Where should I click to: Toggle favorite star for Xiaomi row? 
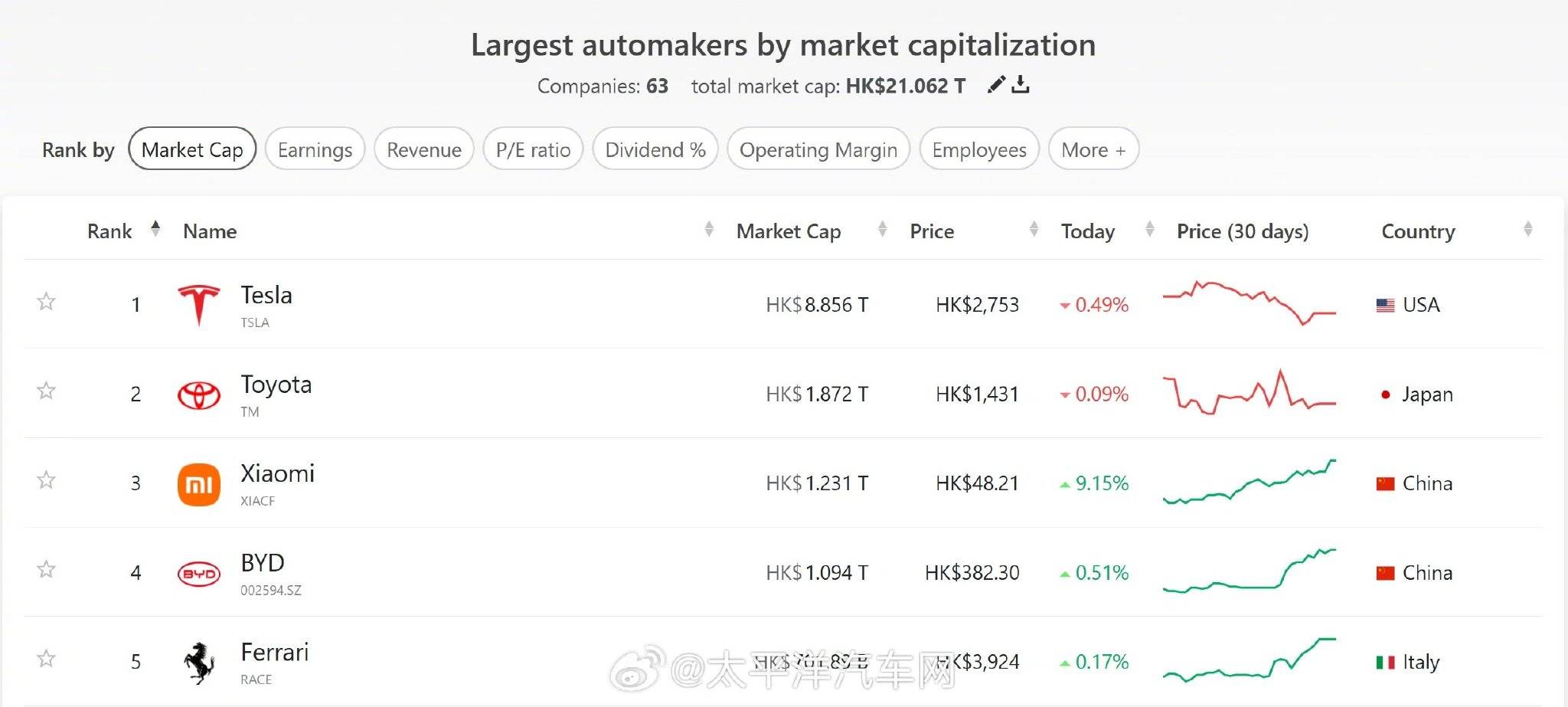47,480
